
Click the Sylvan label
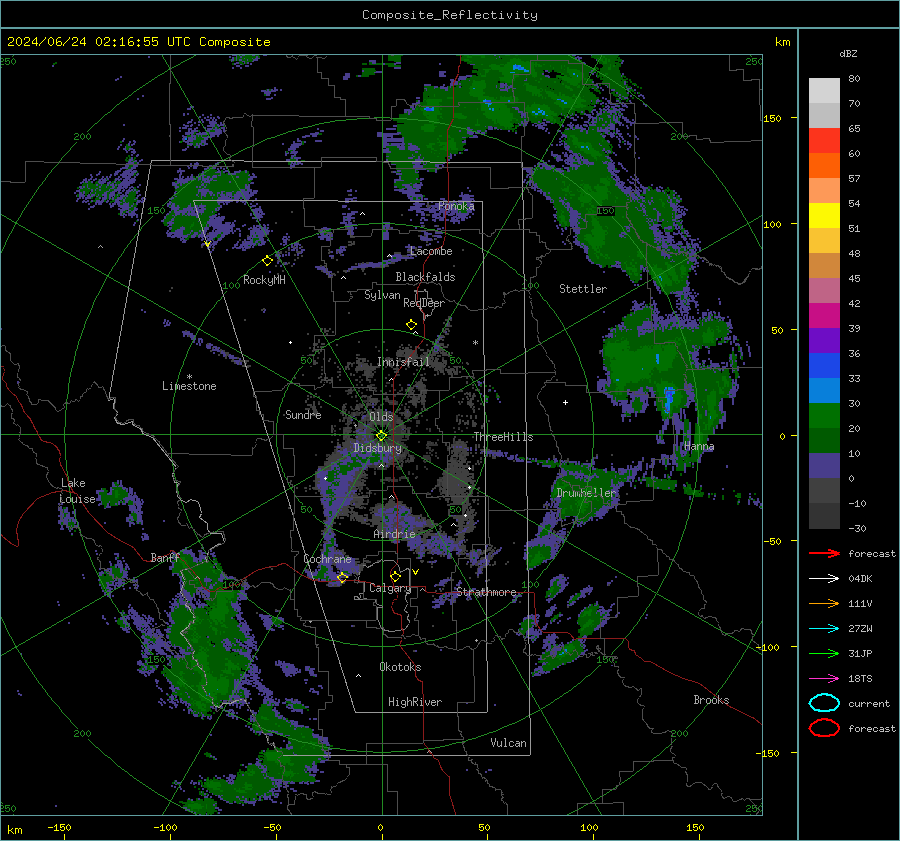382,296
